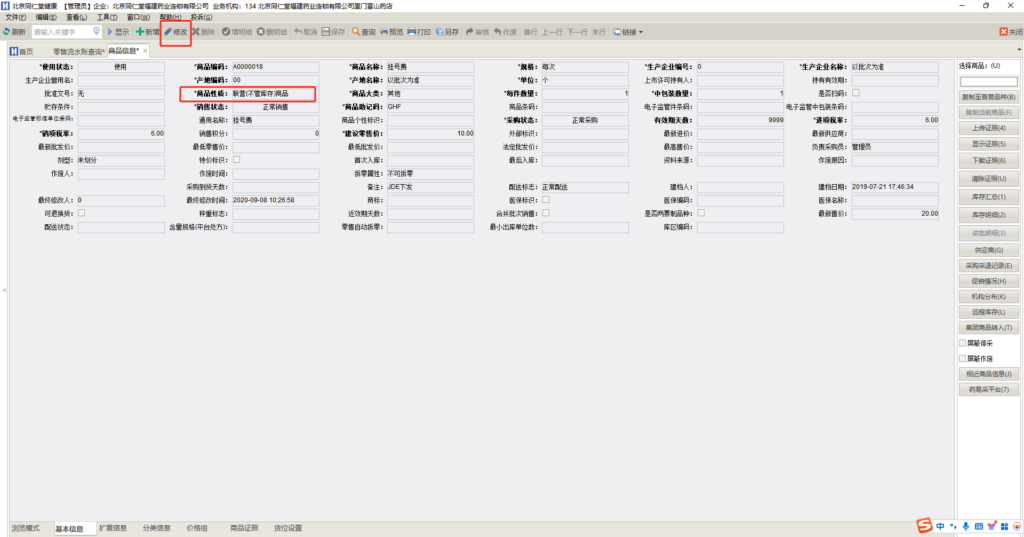Screen dimensions: 1024x537
Task: Click the 下载证照(6) button
Action: (988, 161)
